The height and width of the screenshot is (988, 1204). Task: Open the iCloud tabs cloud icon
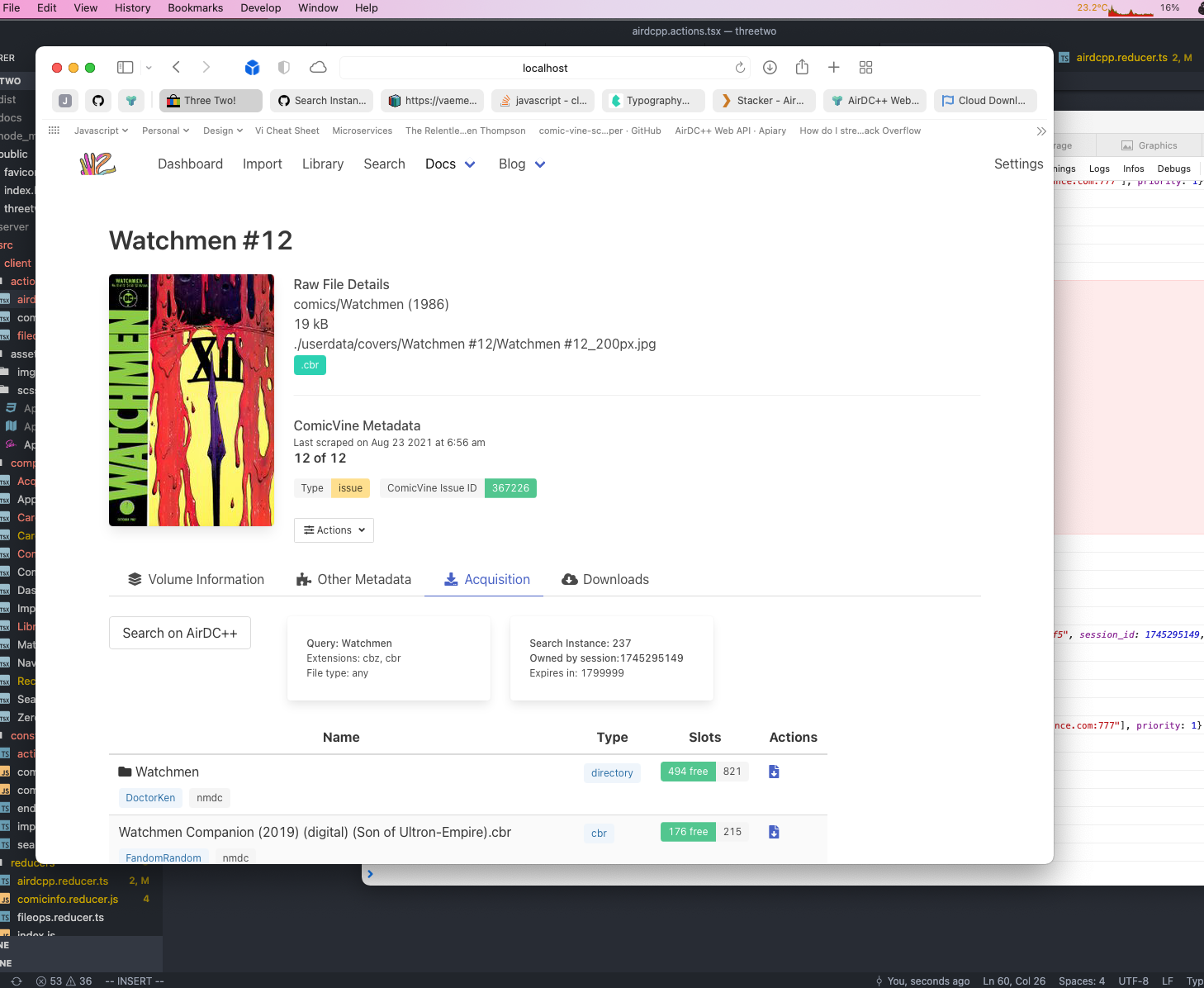click(318, 68)
